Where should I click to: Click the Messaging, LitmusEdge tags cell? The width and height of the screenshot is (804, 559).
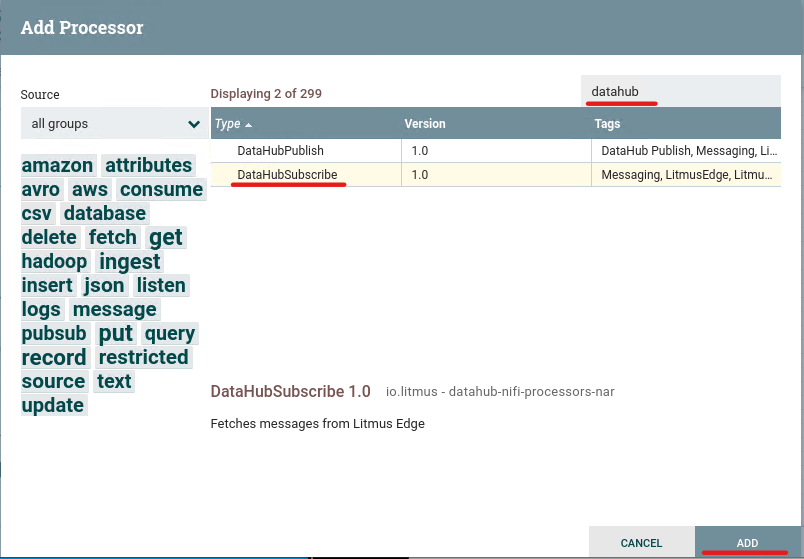pyautogui.click(x=686, y=175)
